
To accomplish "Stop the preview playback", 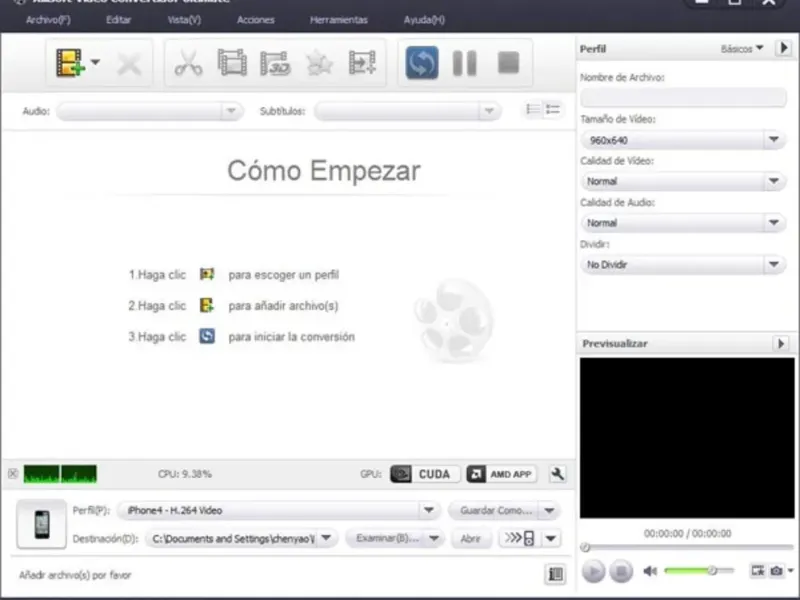I will (621, 570).
